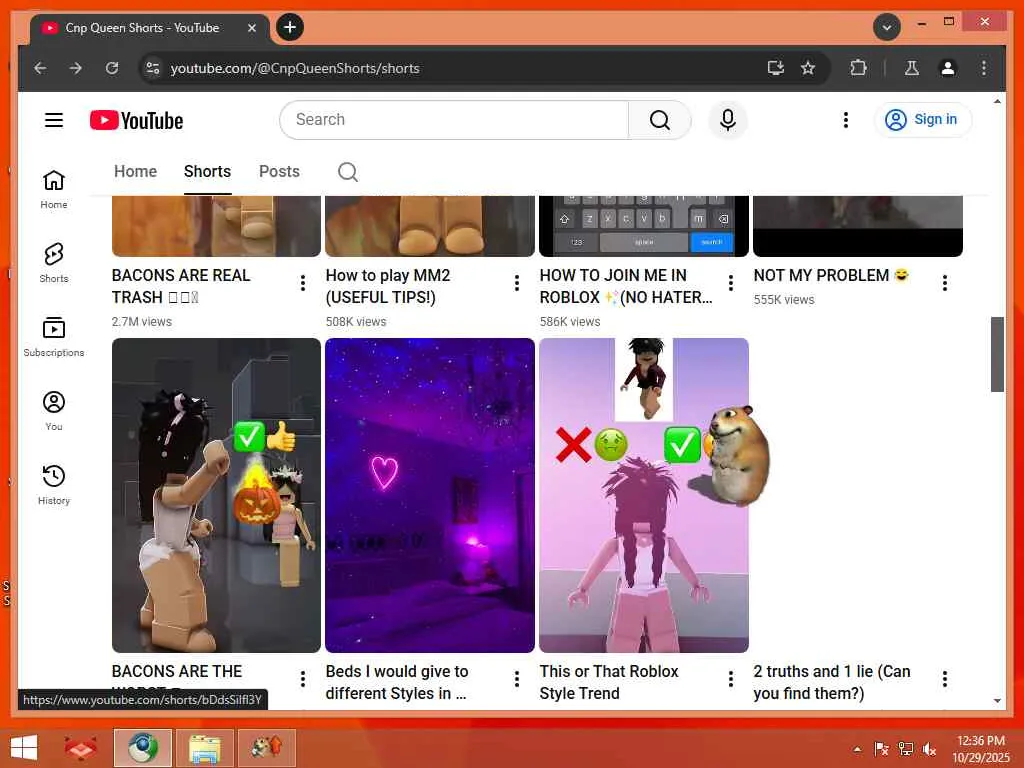This screenshot has width=1024, height=768.
Task: Click the page vertical scrollbar thumb
Action: (997, 354)
